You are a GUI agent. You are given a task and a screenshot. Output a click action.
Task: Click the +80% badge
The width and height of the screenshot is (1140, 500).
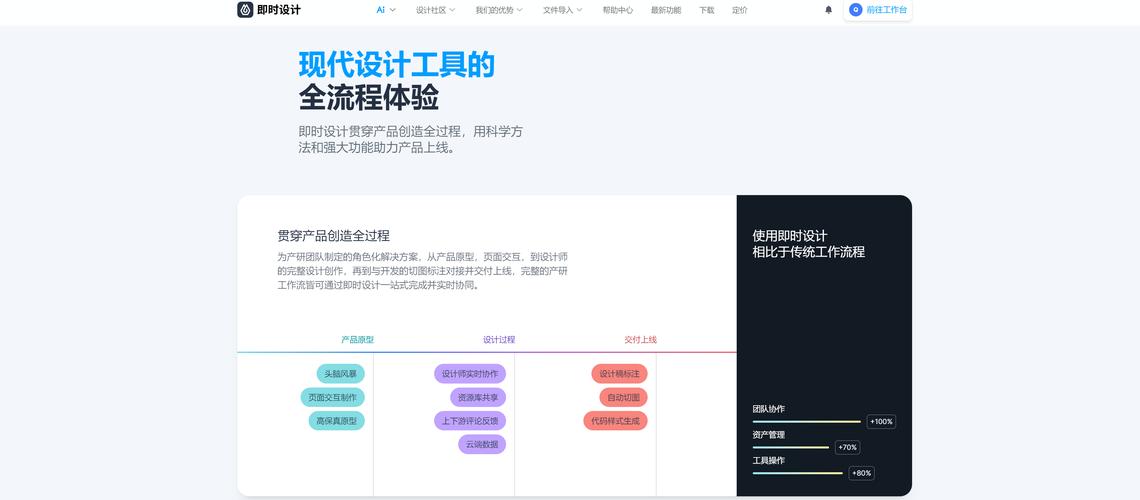click(x=862, y=473)
